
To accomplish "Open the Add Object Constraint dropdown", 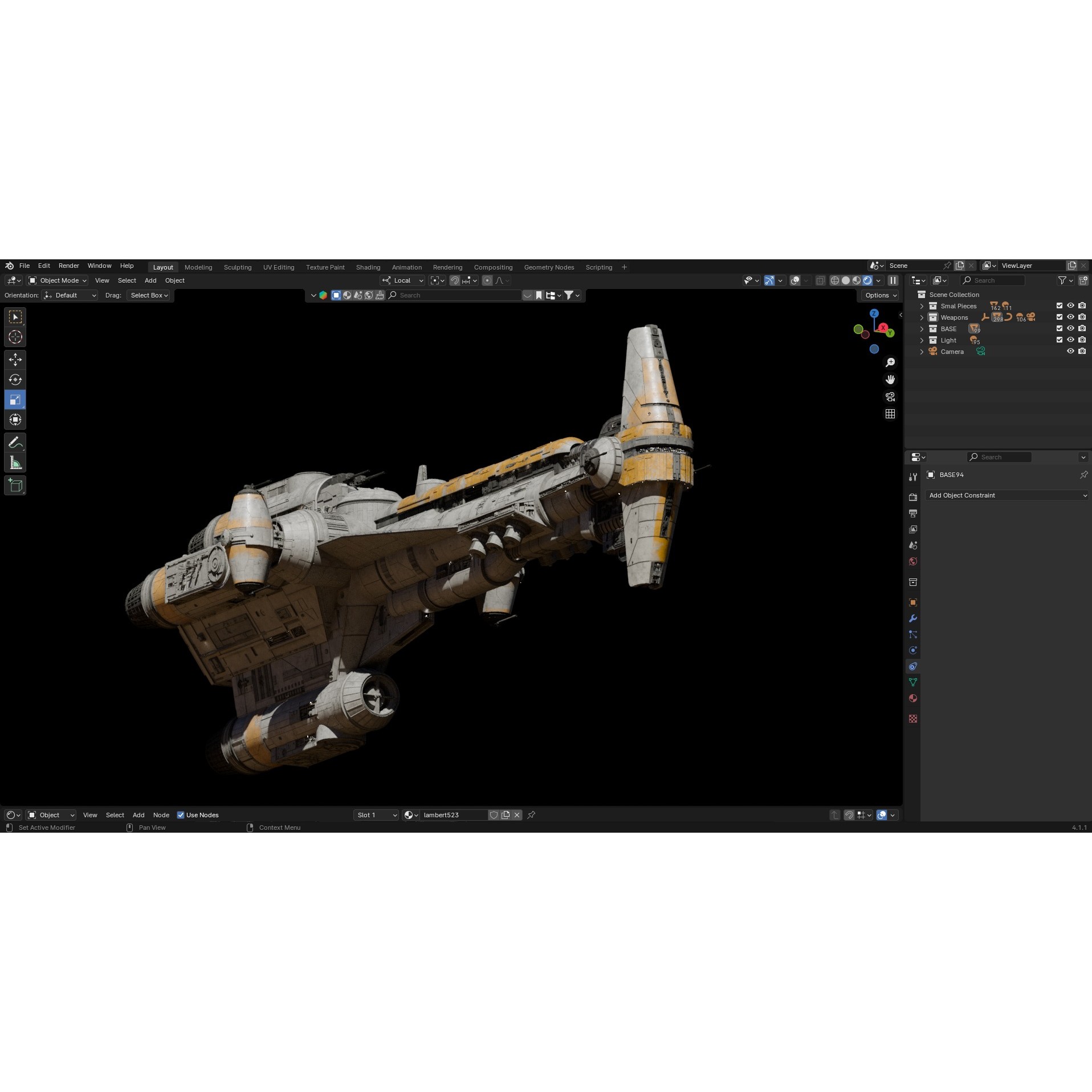I will [1007, 496].
